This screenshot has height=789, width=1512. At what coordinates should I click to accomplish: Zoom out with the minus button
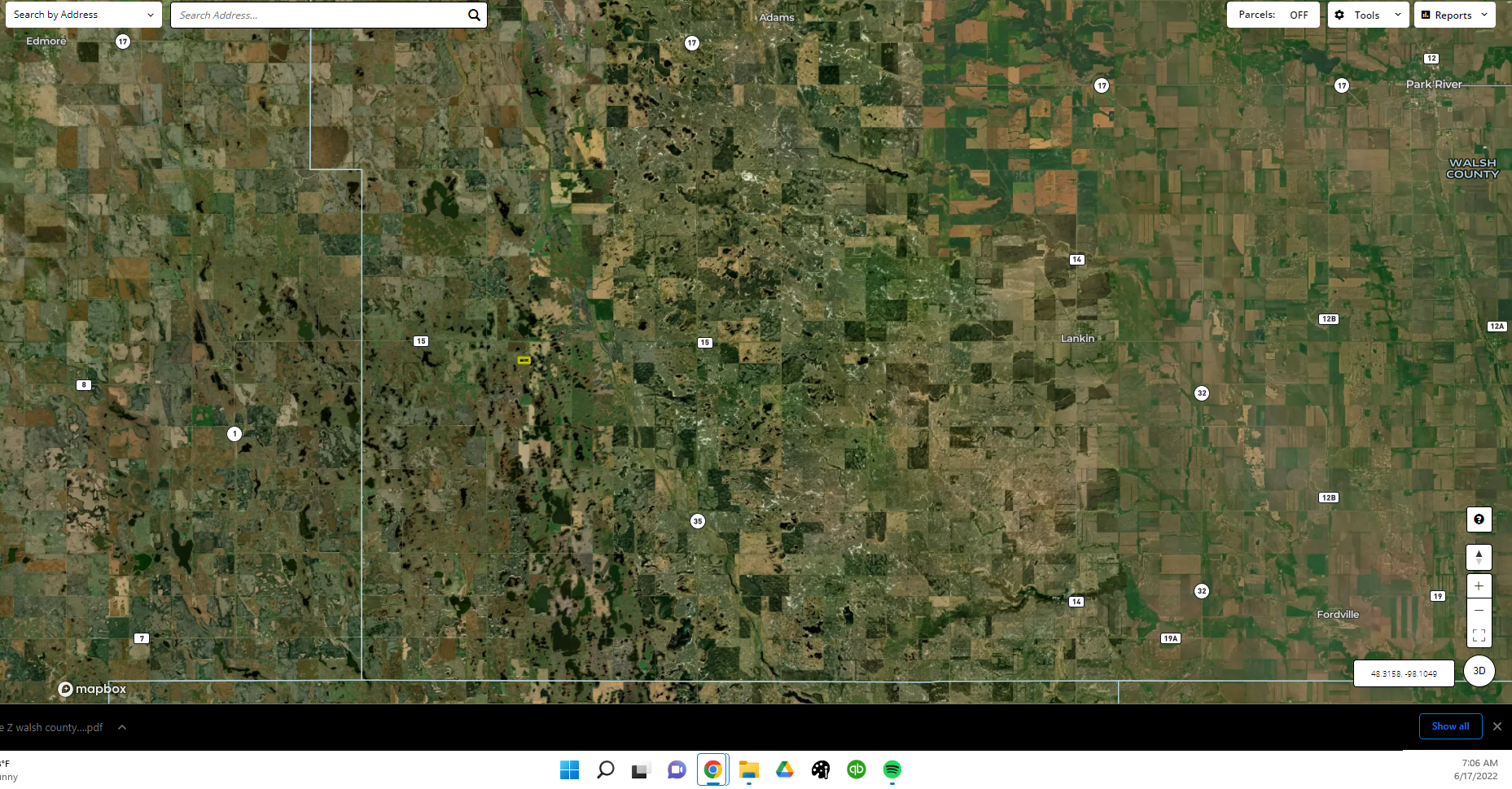(x=1479, y=611)
